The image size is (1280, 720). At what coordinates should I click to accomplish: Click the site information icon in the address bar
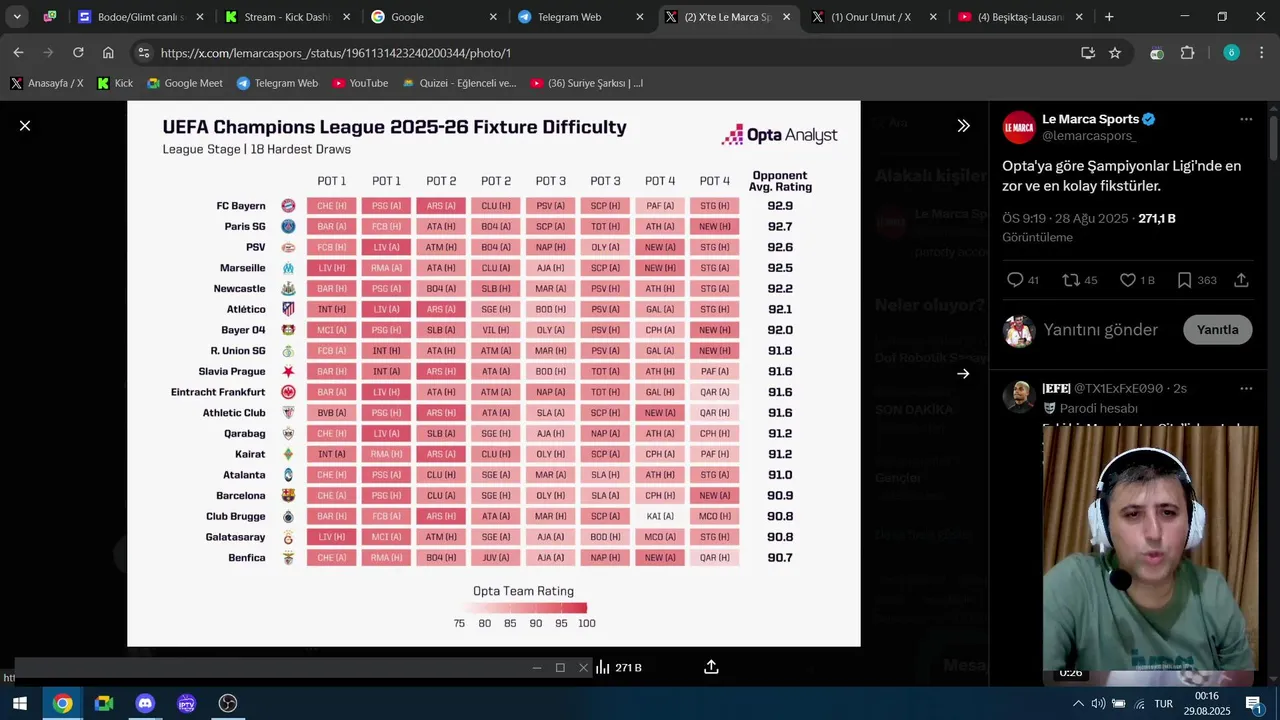[x=144, y=53]
